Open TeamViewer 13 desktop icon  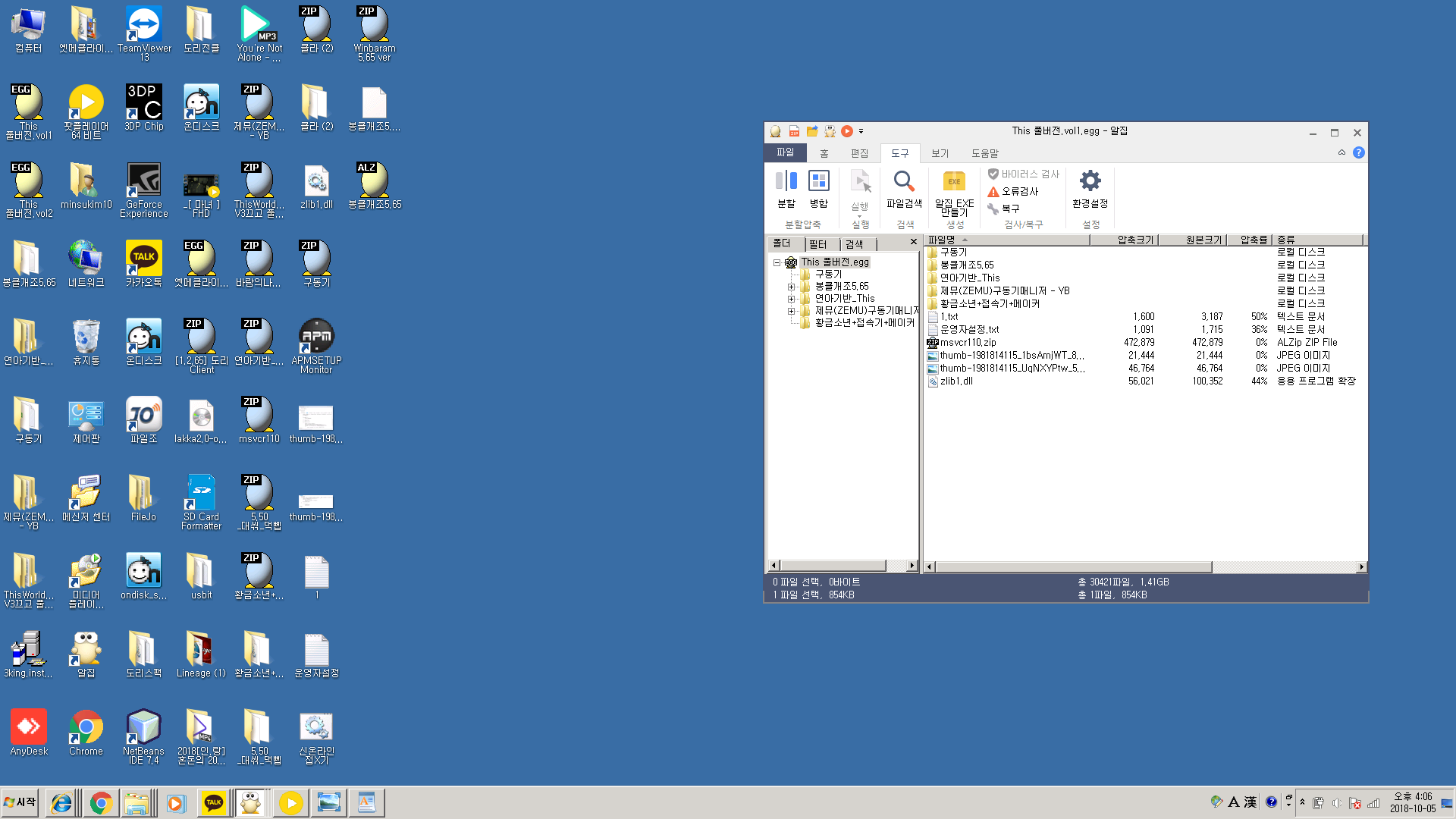pyautogui.click(x=144, y=34)
